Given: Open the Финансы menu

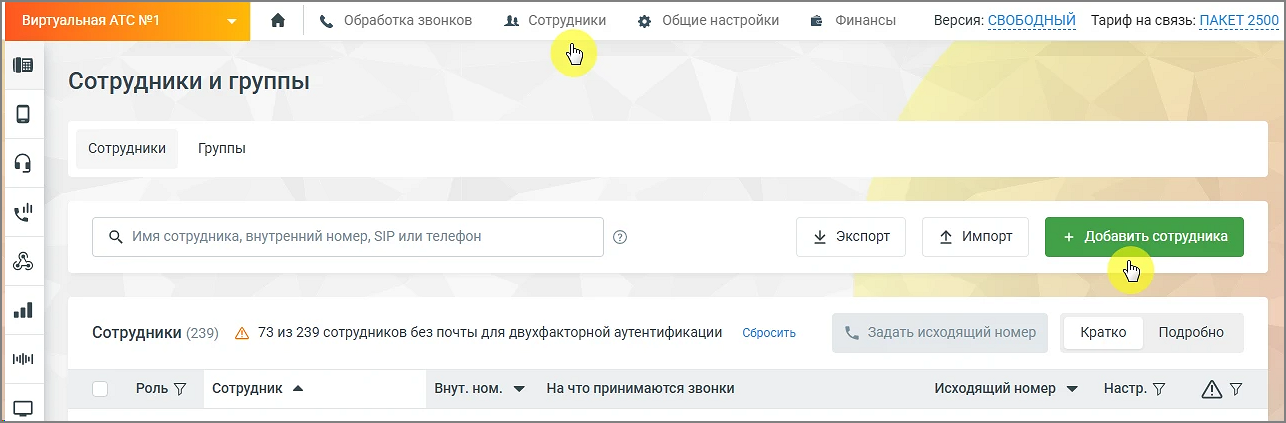Looking at the screenshot, I should pos(853,20).
